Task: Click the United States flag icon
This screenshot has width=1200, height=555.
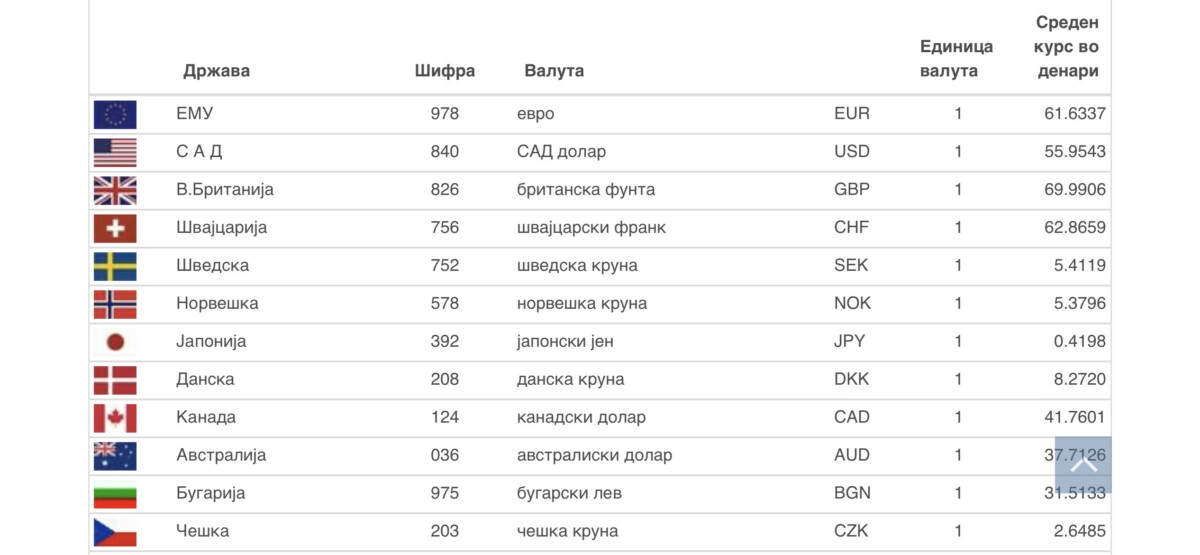Action: 115,152
